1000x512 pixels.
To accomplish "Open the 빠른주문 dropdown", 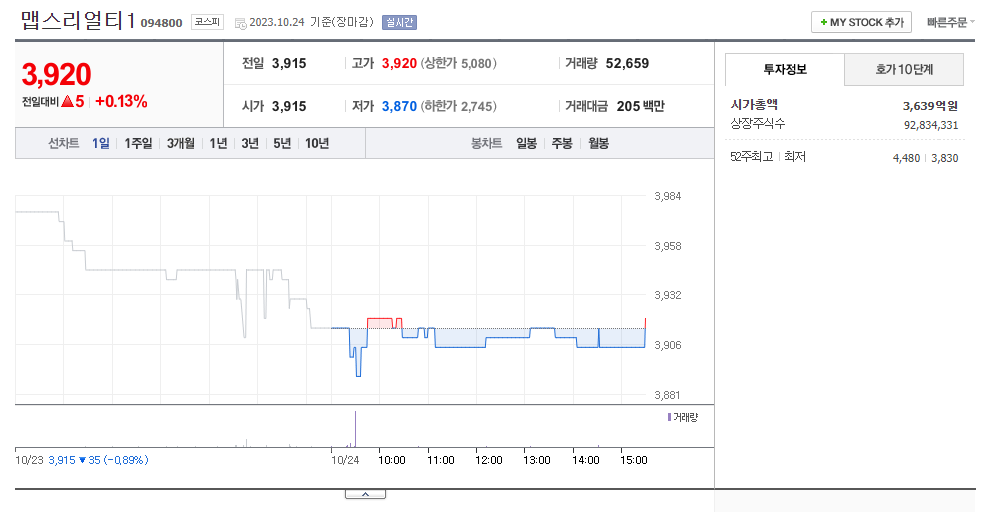I will coord(950,22).
